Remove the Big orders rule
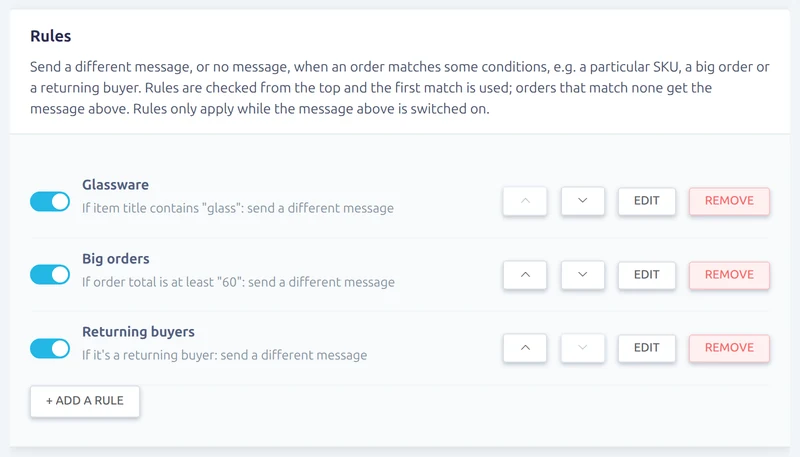The width and height of the screenshot is (800, 457). [729, 275]
